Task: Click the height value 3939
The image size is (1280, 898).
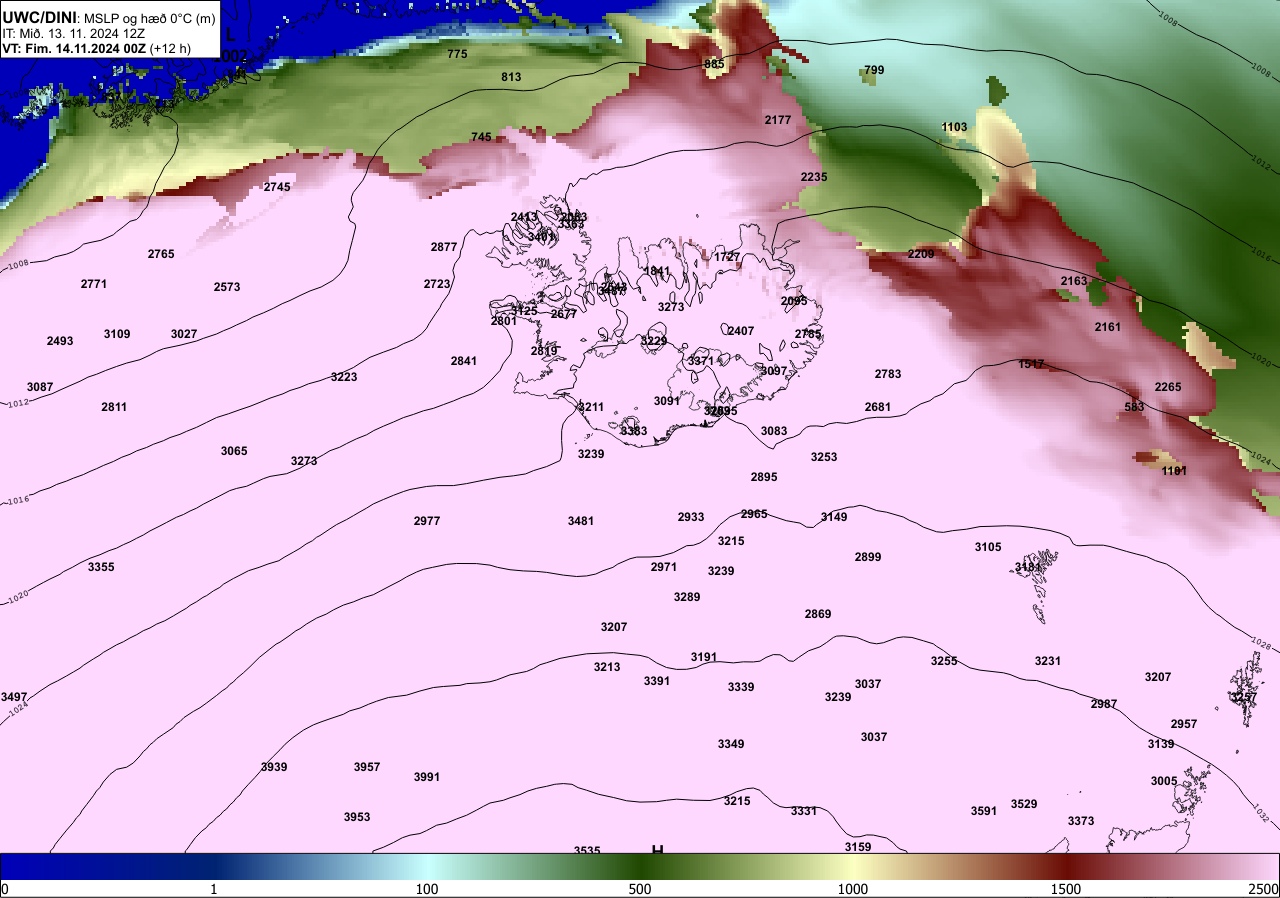Action: tap(274, 767)
